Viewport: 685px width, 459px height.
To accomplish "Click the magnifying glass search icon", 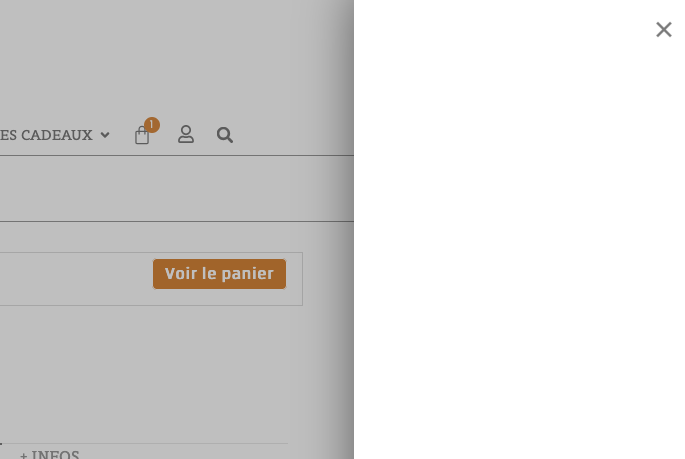I will pyautogui.click(x=225, y=135).
